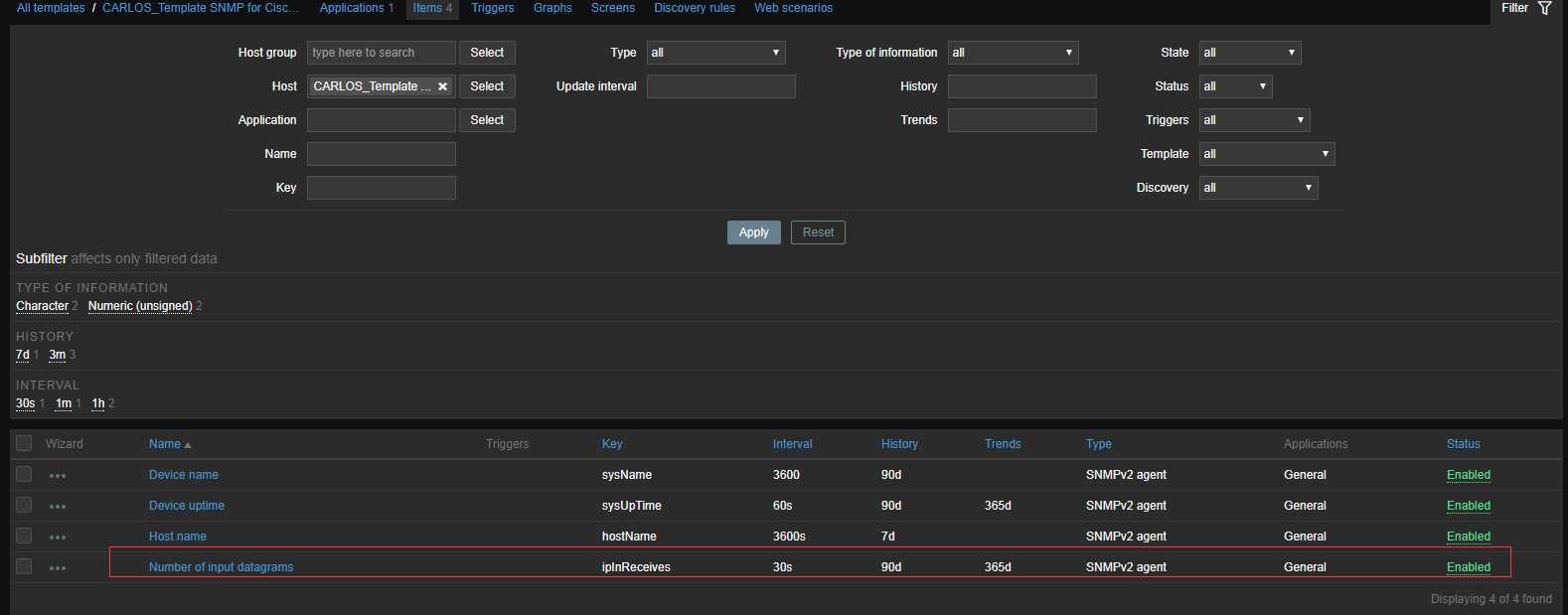Focus the Key filter field
The width and height of the screenshot is (1568, 615).
point(382,188)
